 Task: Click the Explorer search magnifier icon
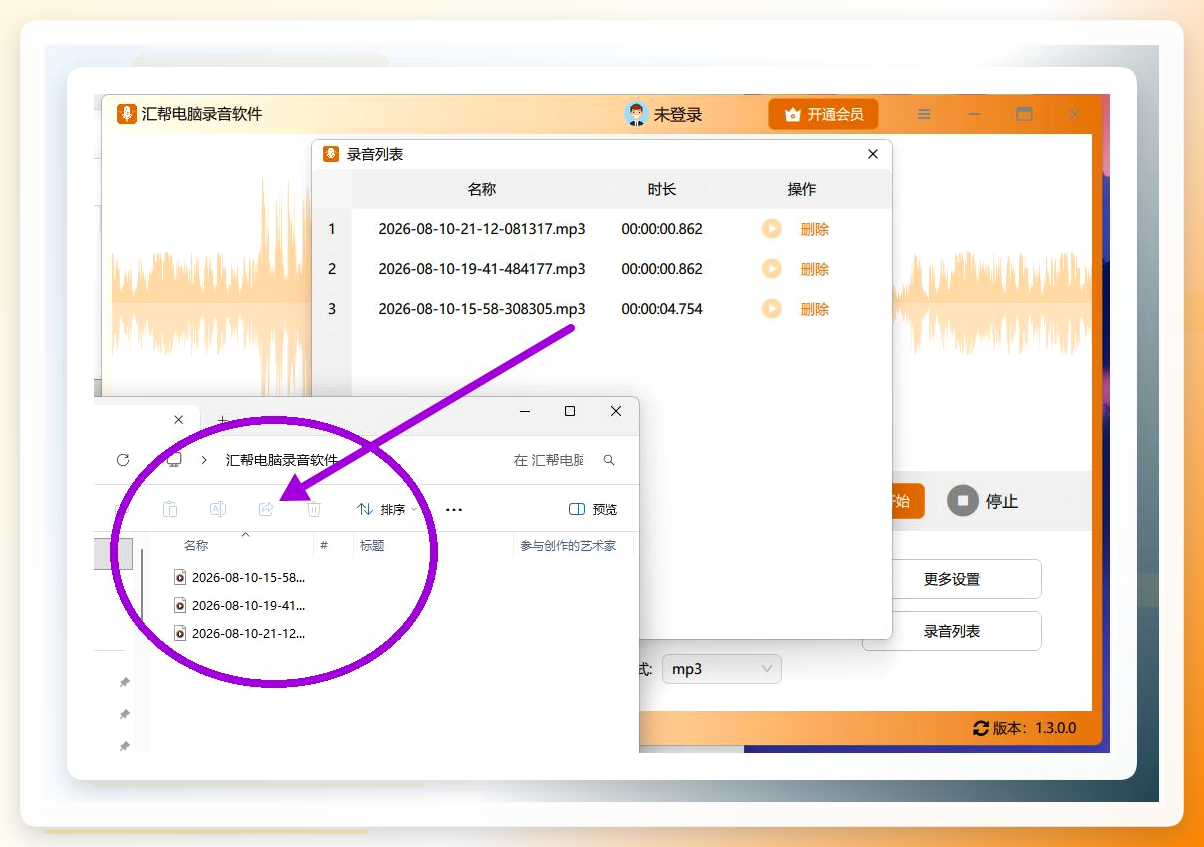[x=609, y=460]
